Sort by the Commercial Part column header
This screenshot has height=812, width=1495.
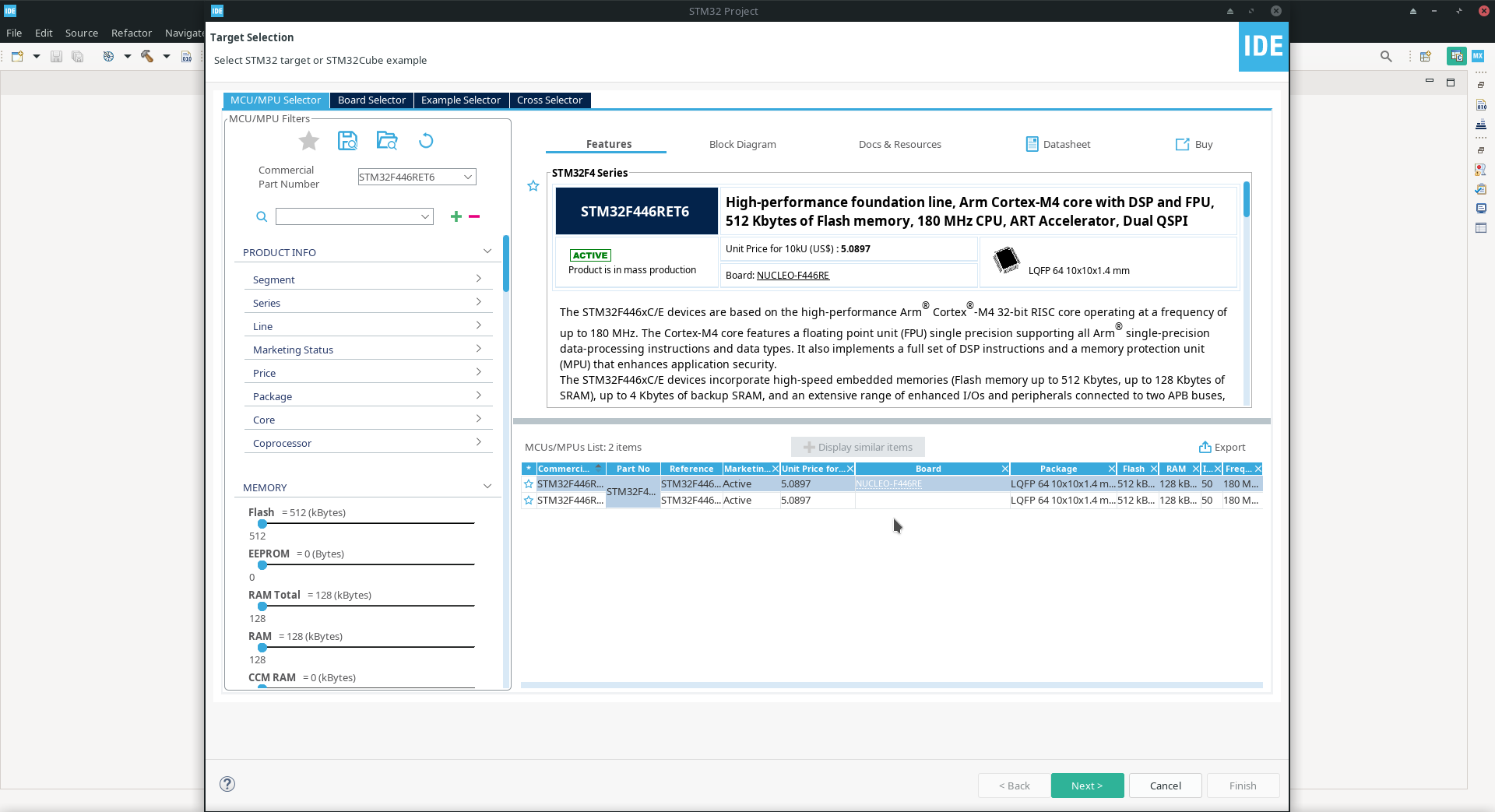tap(570, 469)
